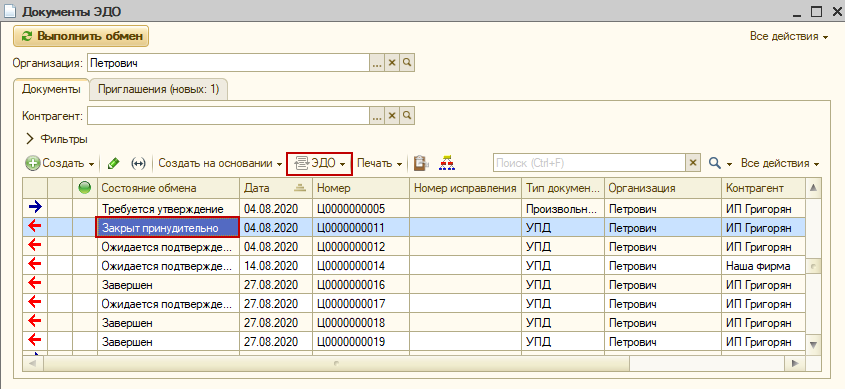
Task: Open the Печать dropdown menu
Action: click(380, 163)
